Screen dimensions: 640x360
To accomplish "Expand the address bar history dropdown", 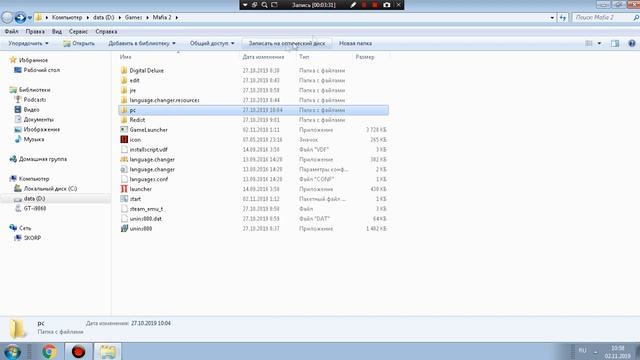I will click(x=552, y=18).
